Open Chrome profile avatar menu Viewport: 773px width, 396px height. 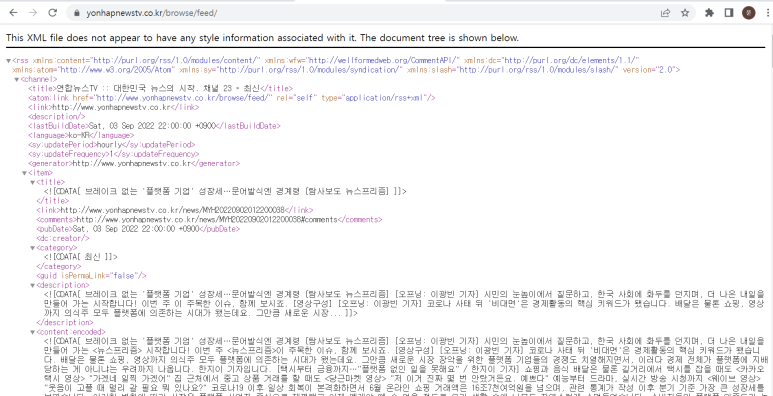click(x=748, y=13)
